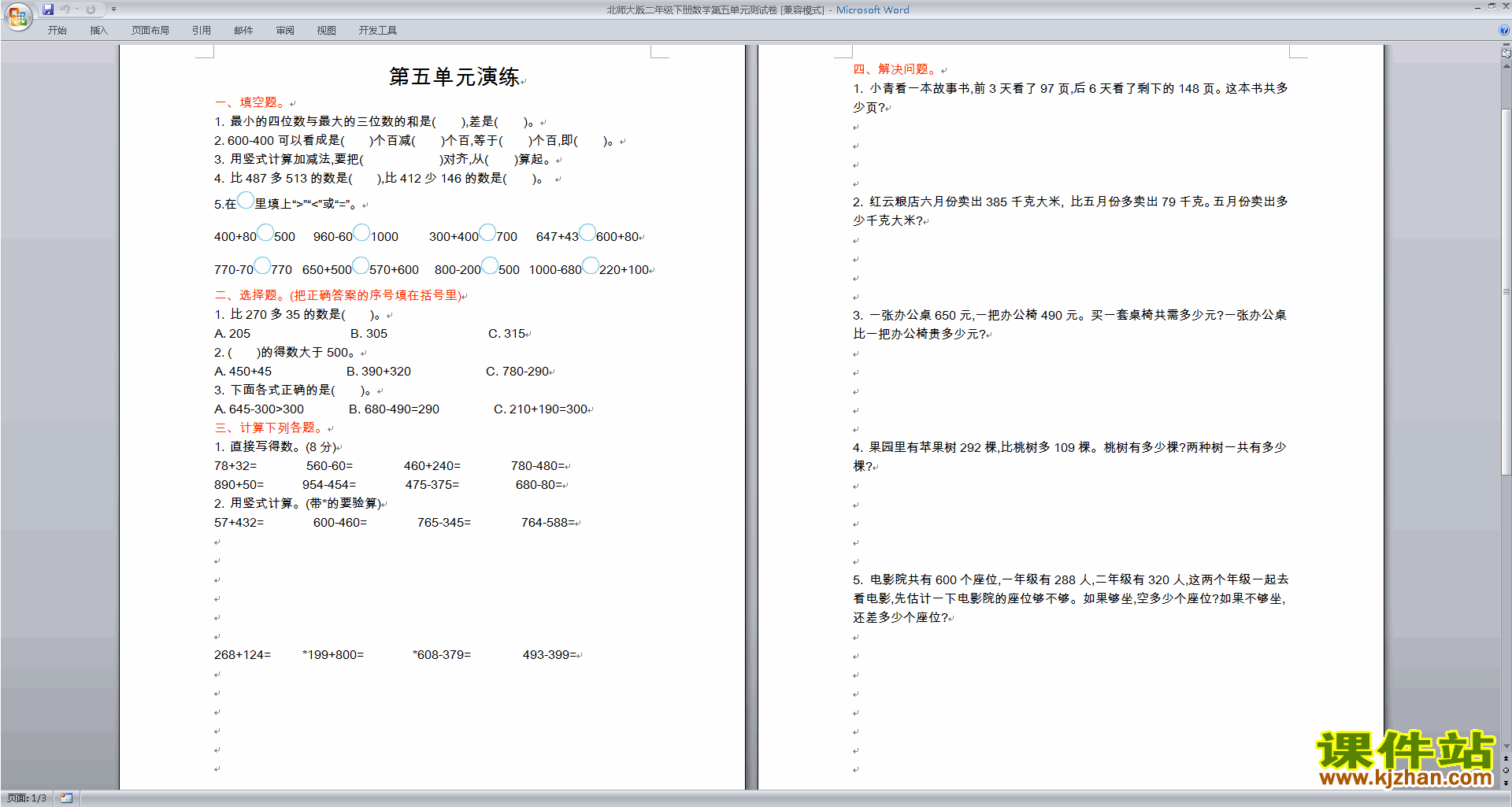This screenshot has height=807, width=1512.
Task: Click problem 3 text about 一张办公桌 650 元
Action: [1069, 324]
